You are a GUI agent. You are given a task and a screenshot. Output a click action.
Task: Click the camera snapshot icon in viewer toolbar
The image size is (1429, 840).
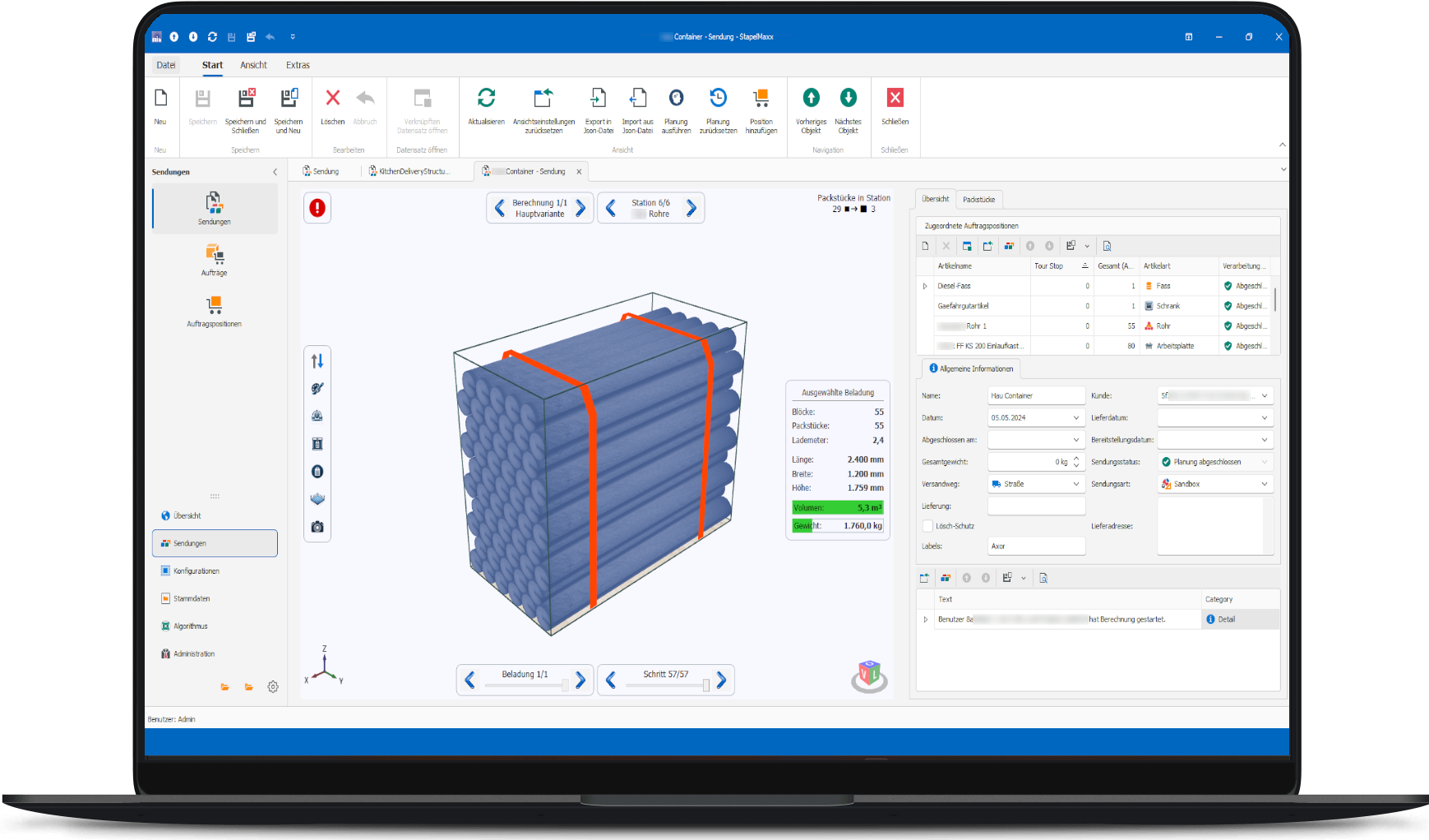pyautogui.click(x=317, y=527)
